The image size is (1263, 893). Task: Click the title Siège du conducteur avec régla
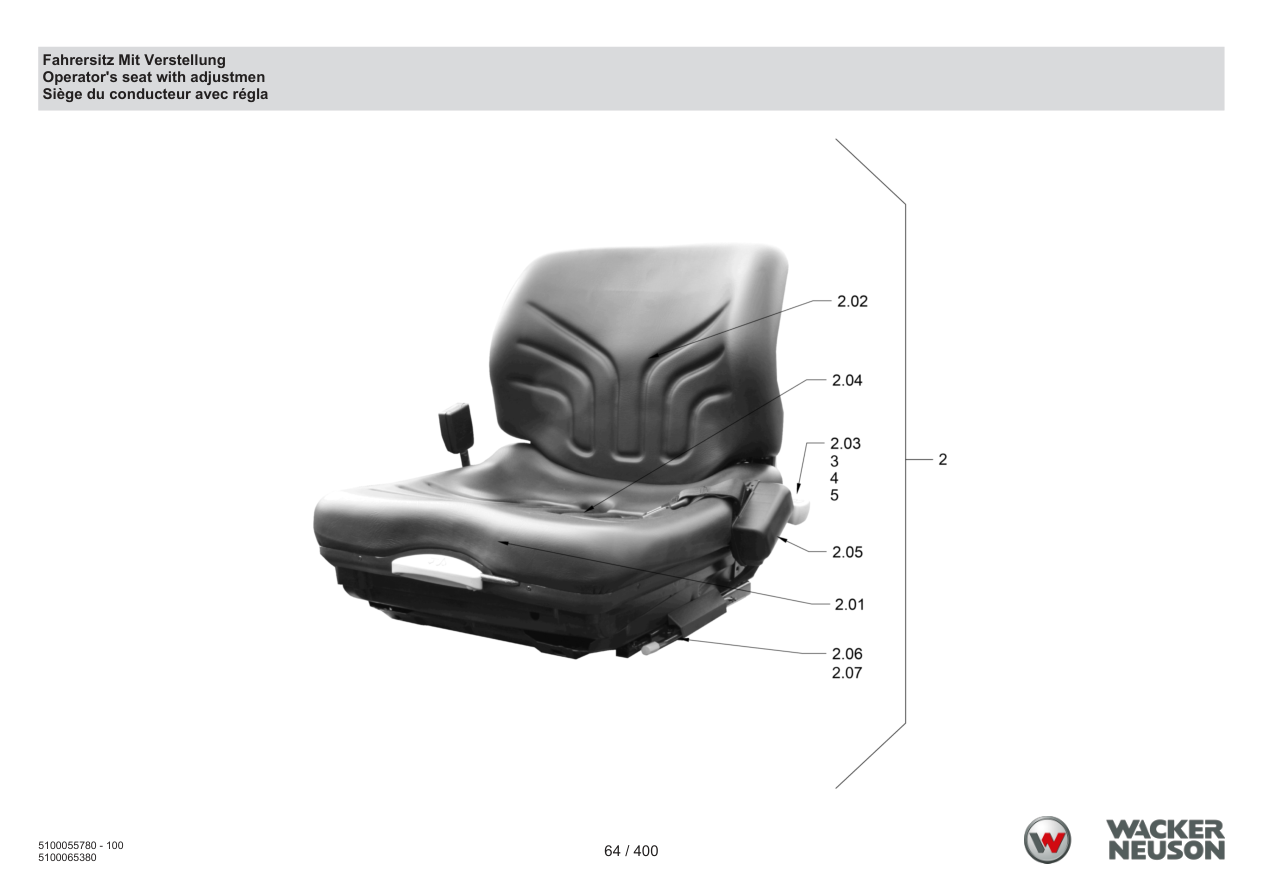155,94
